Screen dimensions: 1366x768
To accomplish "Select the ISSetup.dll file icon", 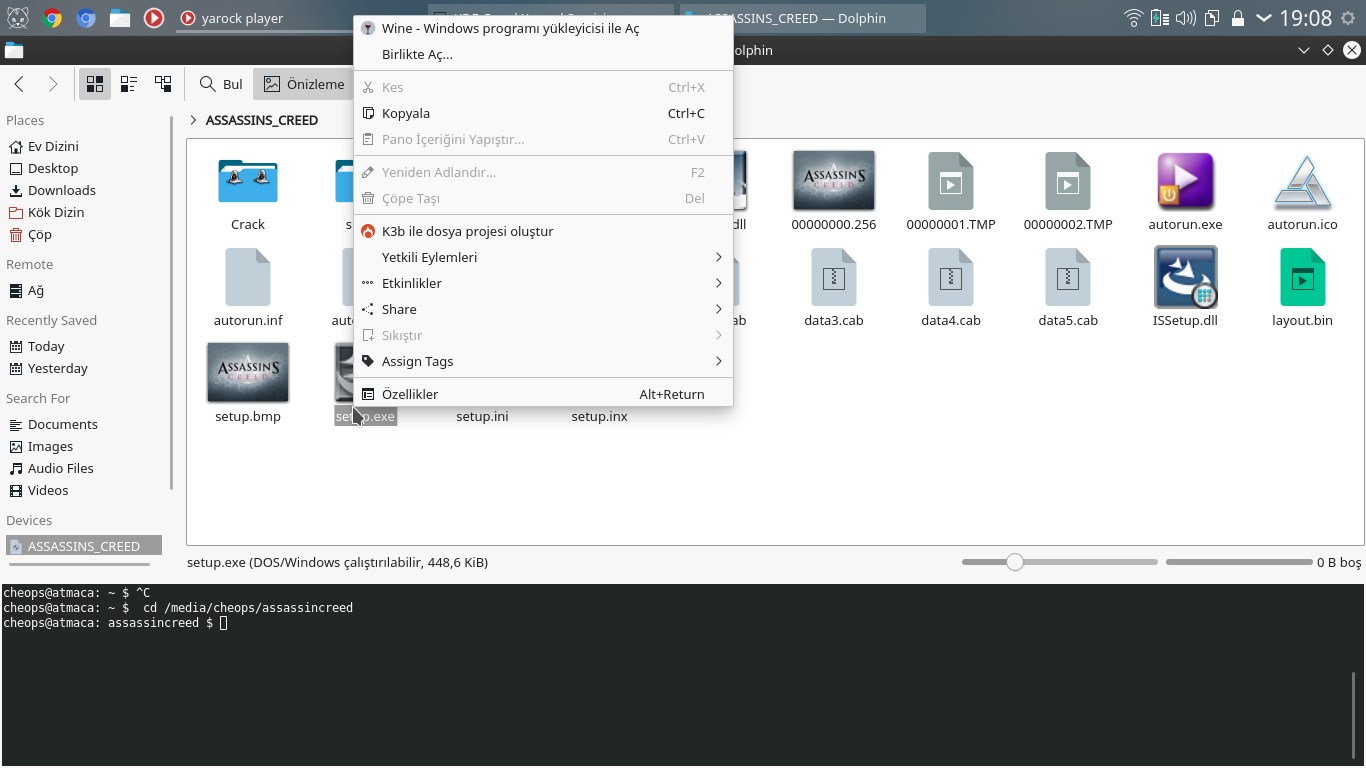I will click(x=1185, y=278).
